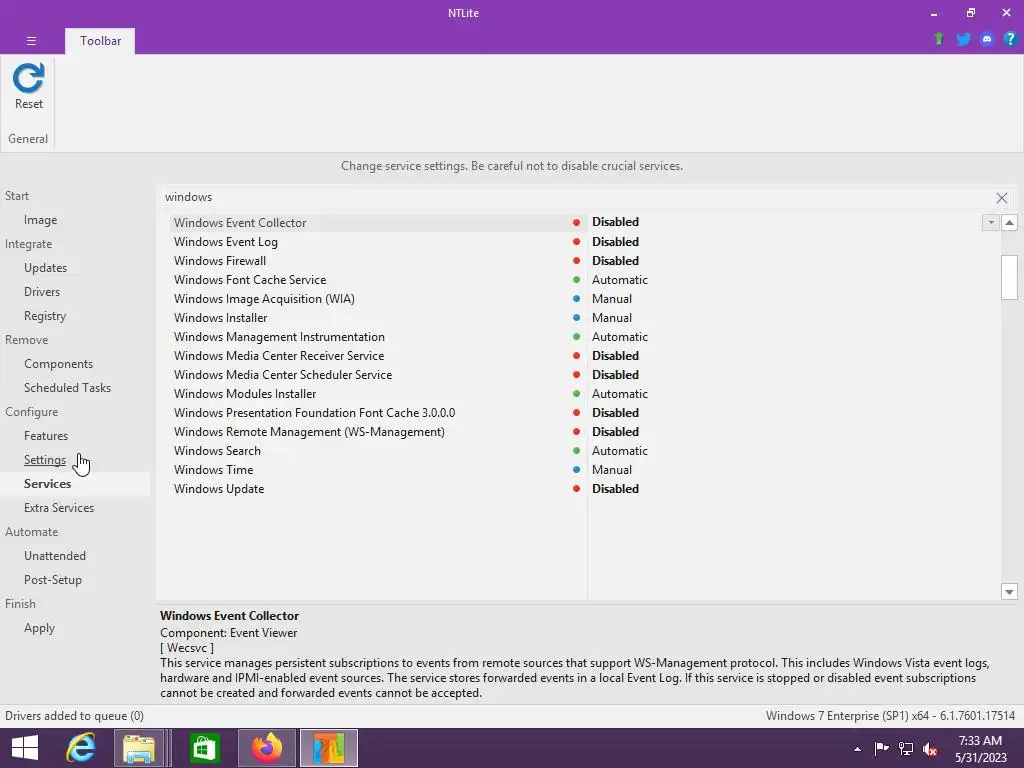Open Features under Configure
This screenshot has height=768, width=1024.
pyautogui.click(x=46, y=436)
